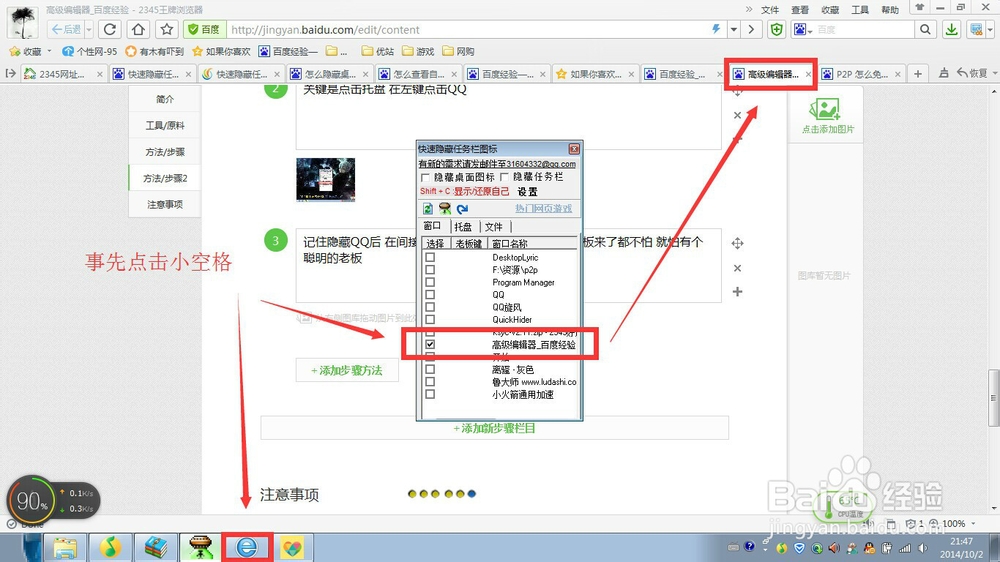Jump to 工具/原料 in the side navigation

click(x=165, y=126)
